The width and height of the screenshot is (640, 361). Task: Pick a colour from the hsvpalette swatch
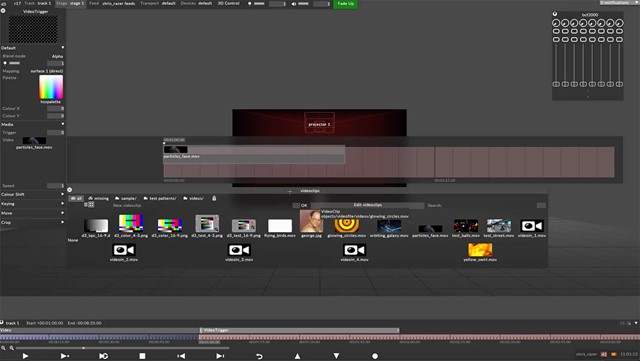tap(51, 87)
